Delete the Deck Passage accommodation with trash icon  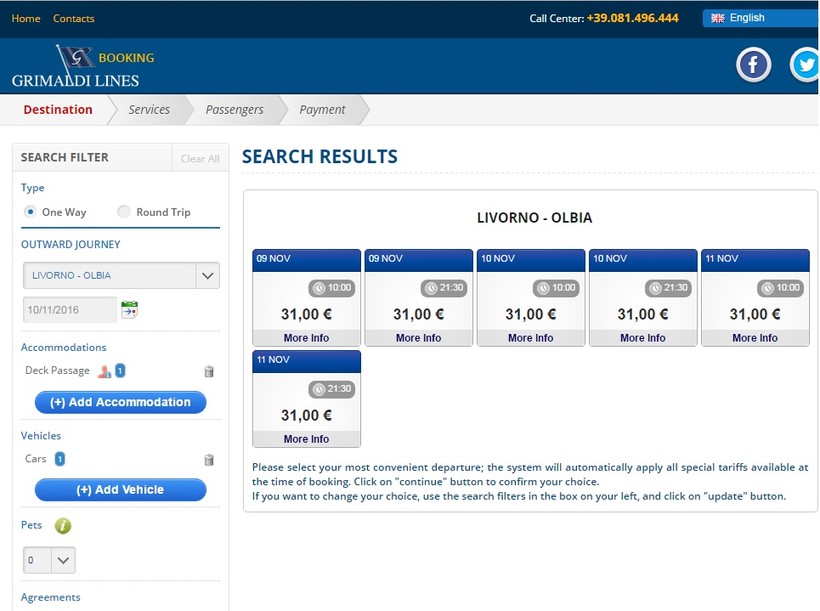[209, 371]
